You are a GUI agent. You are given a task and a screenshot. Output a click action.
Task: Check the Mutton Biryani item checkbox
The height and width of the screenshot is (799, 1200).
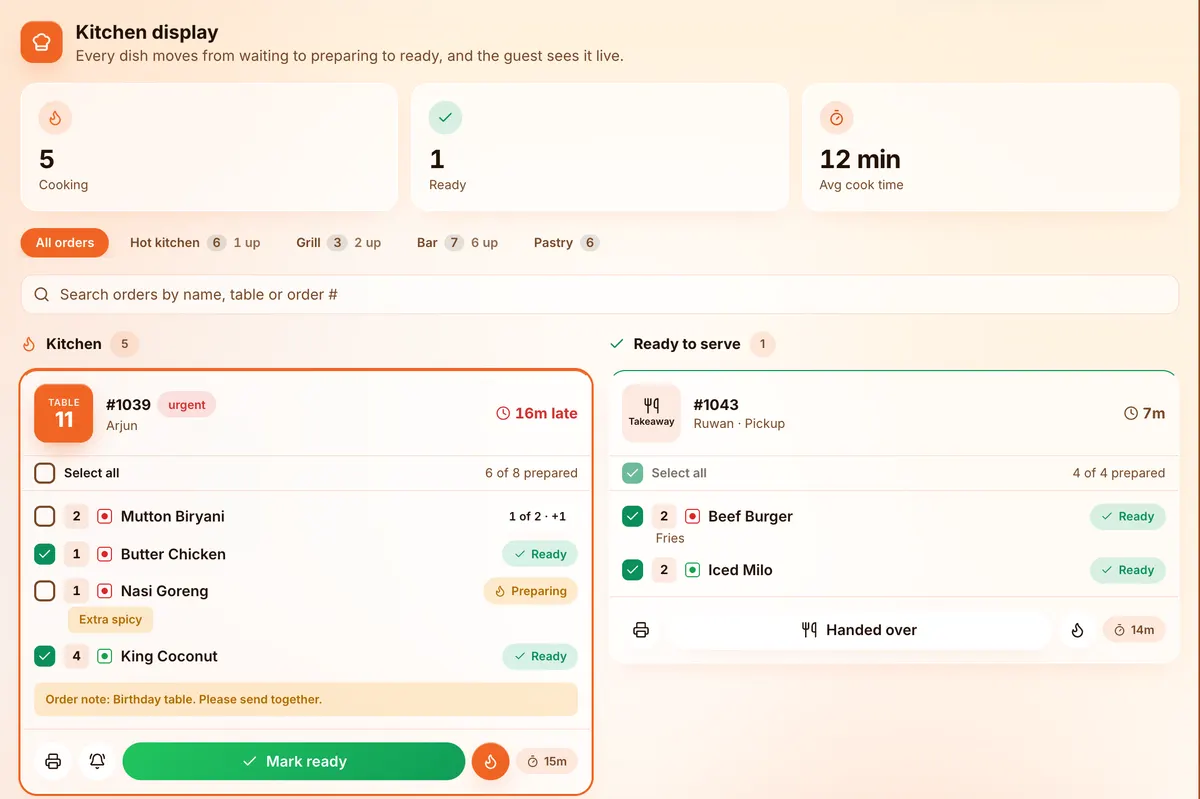pos(45,516)
